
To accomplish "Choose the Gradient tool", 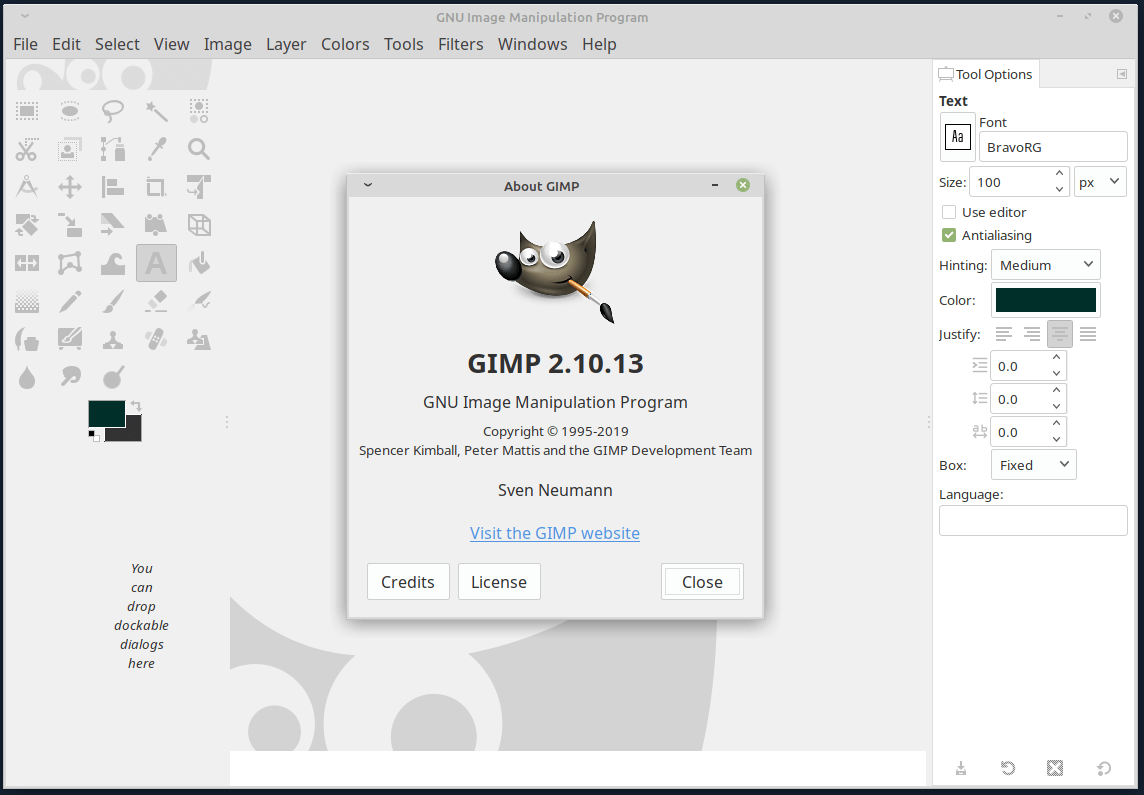I will click(27, 300).
